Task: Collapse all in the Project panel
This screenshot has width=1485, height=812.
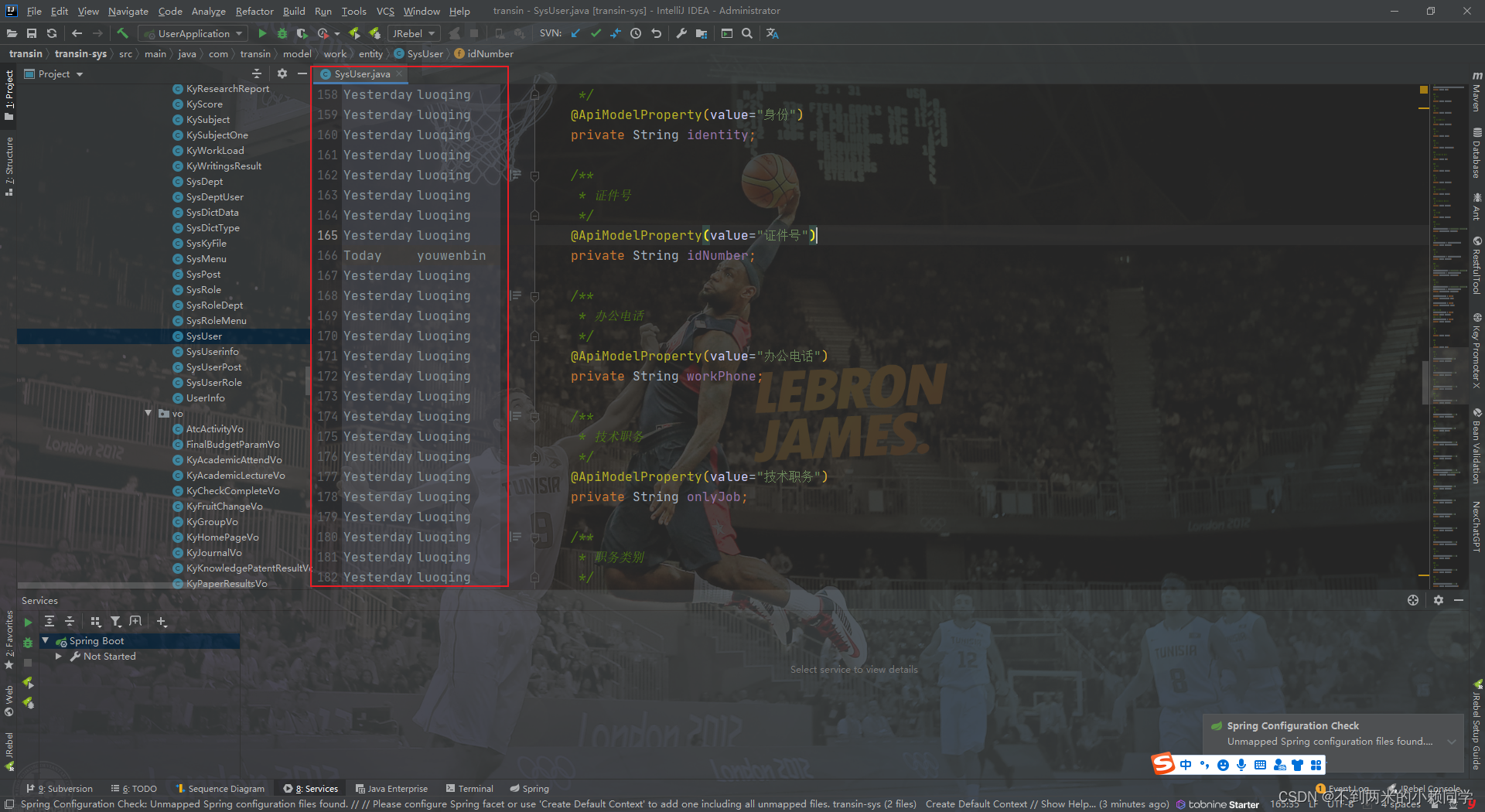Action: click(257, 73)
